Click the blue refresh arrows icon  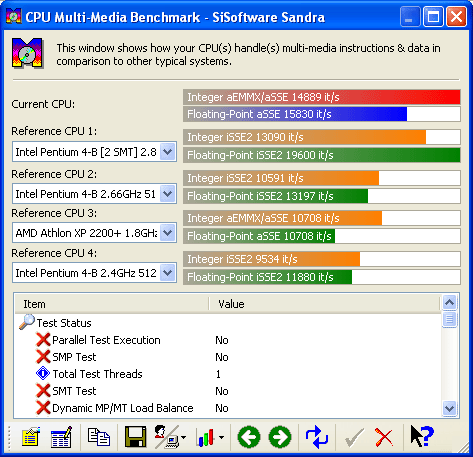317,437
